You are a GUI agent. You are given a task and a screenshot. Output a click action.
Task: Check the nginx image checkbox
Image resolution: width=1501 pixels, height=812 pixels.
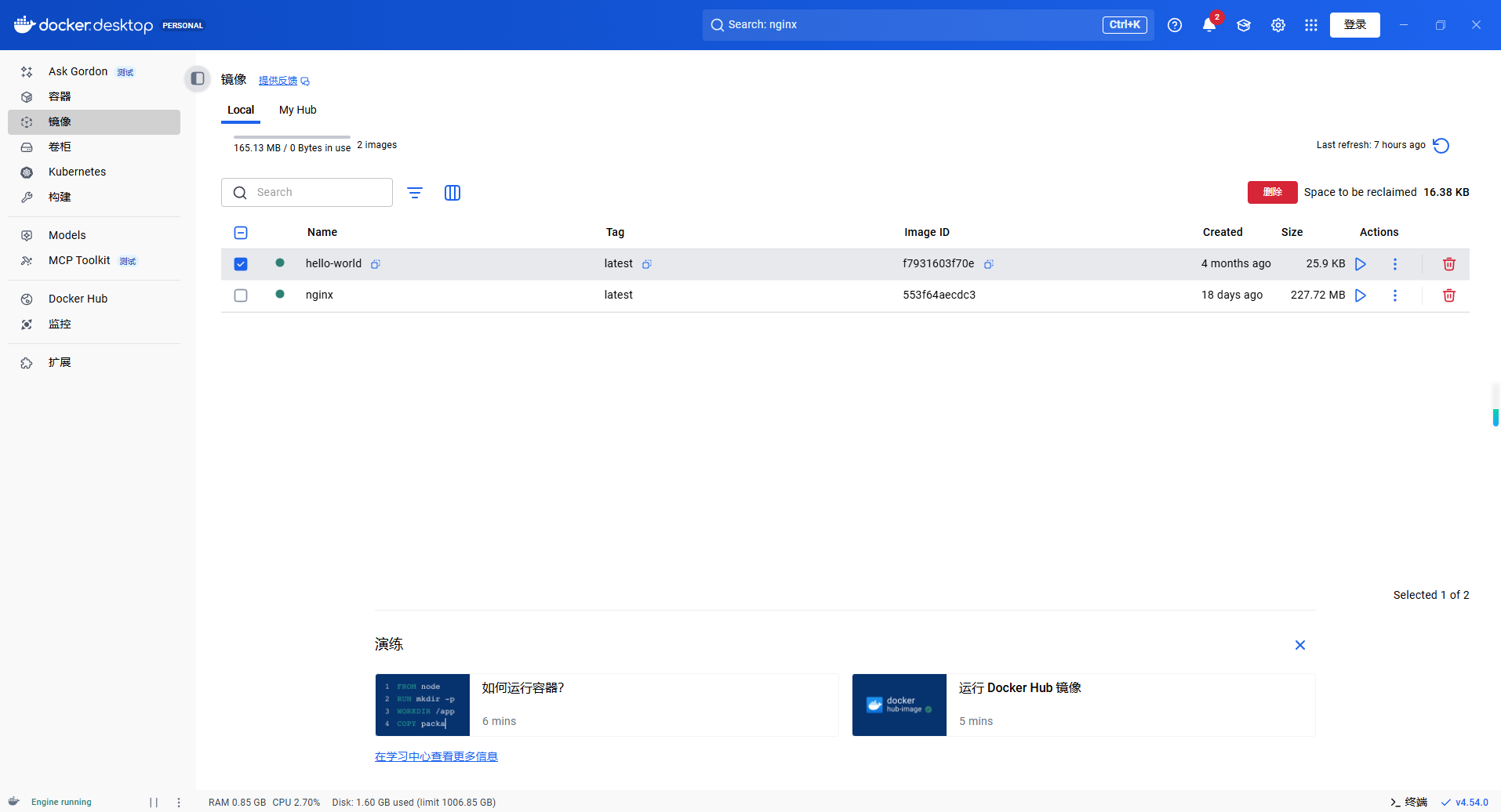click(x=241, y=295)
